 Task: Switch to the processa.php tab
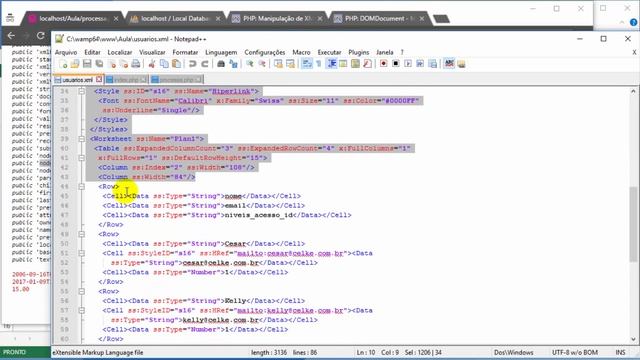(x=177, y=80)
